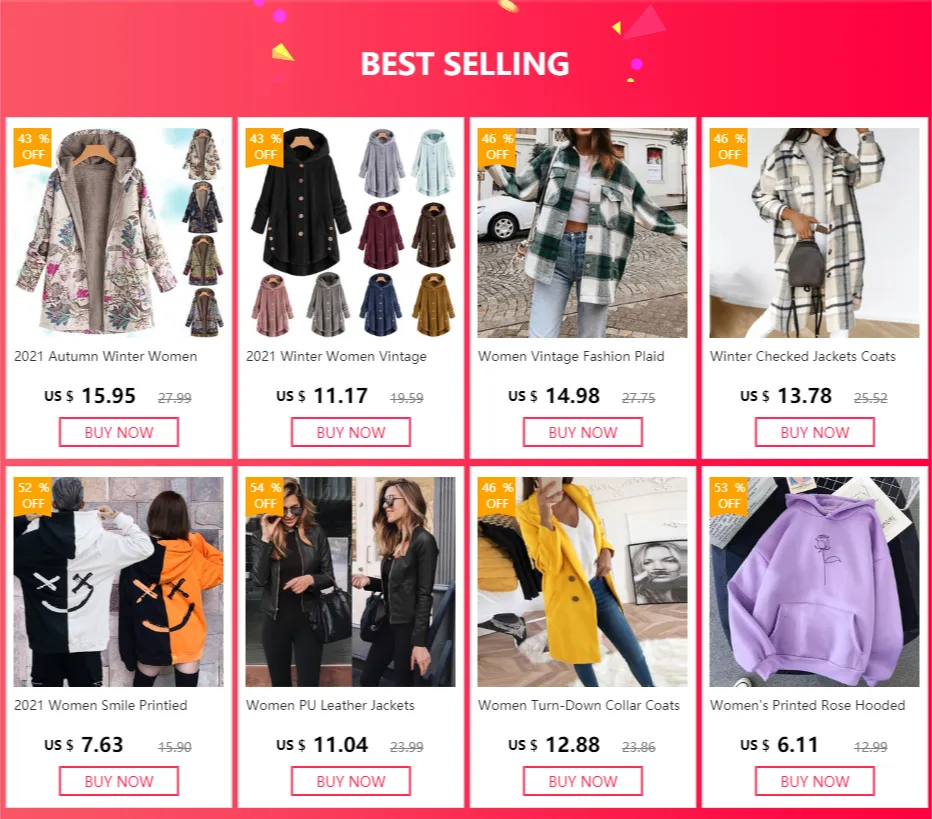Click the 43% OFF badge on floral coat
Screen dimensions: 932x819
tap(33, 147)
